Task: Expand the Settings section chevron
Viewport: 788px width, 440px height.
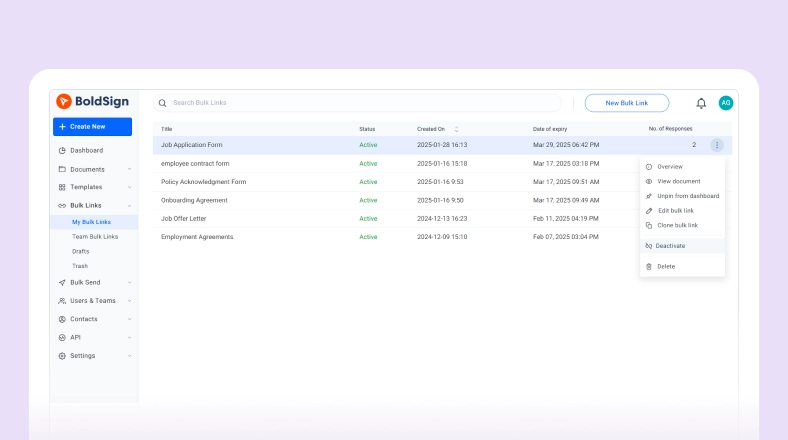Action: (129, 356)
